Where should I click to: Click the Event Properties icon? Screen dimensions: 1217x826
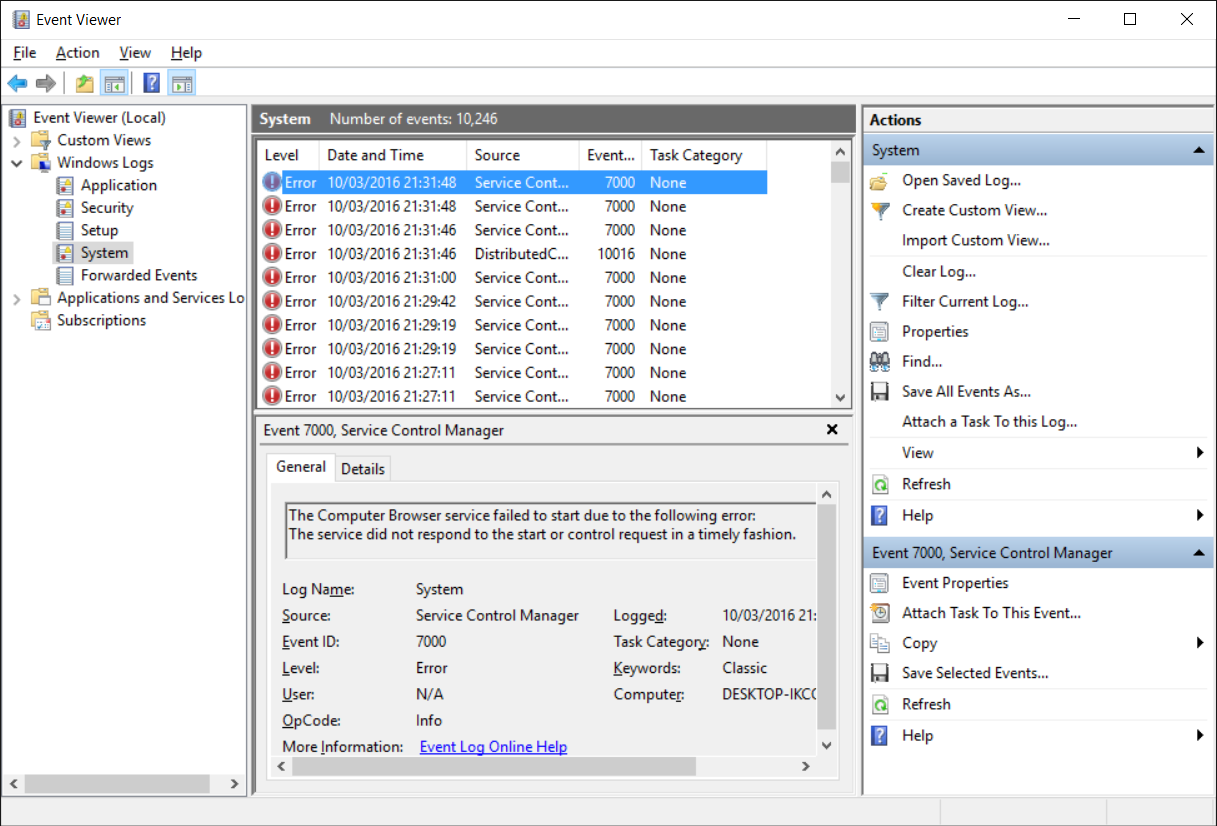click(879, 583)
